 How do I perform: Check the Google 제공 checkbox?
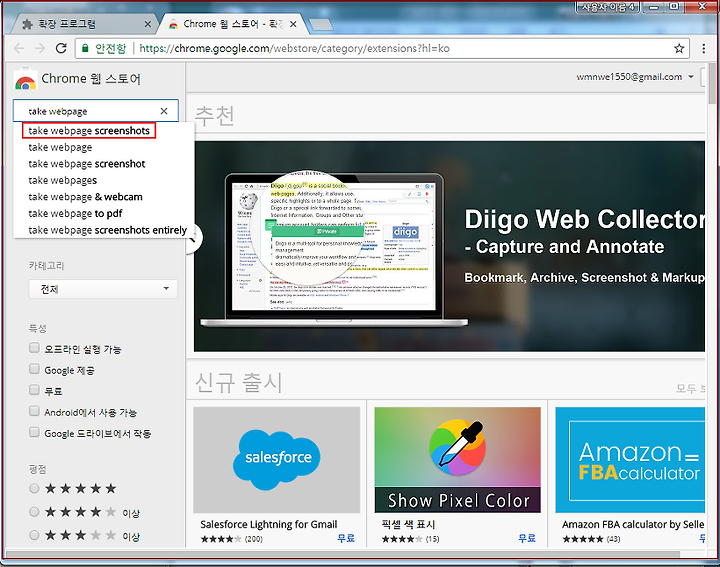(34, 369)
